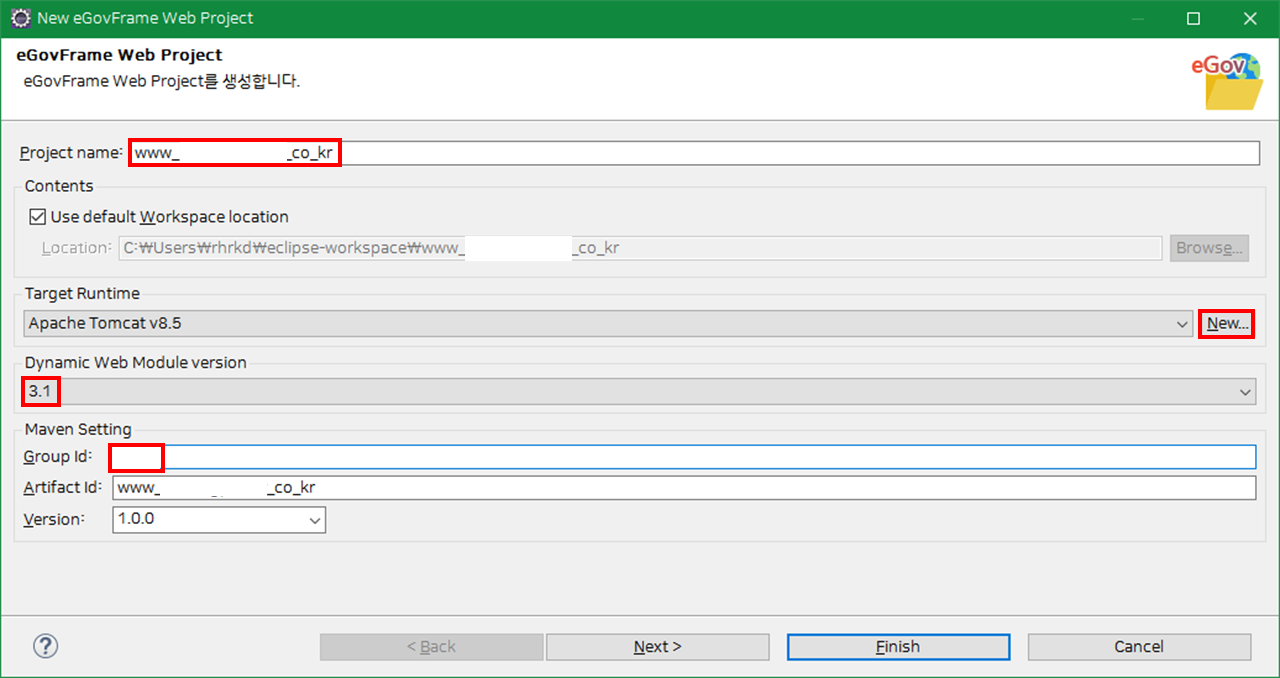
Task: Click the eGov folder logo icon
Action: [1228, 81]
